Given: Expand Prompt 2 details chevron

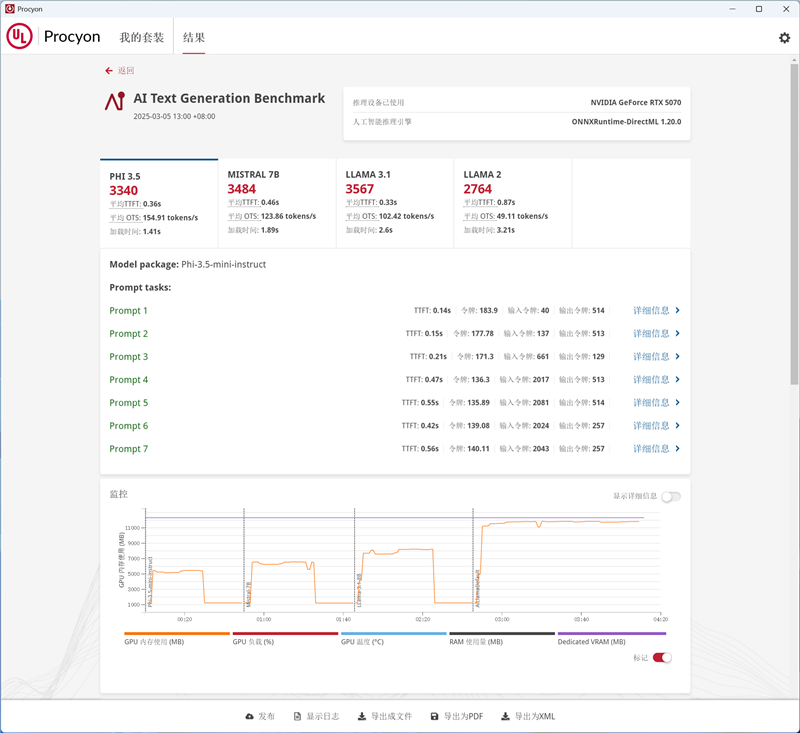Looking at the screenshot, I should click(x=678, y=333).
